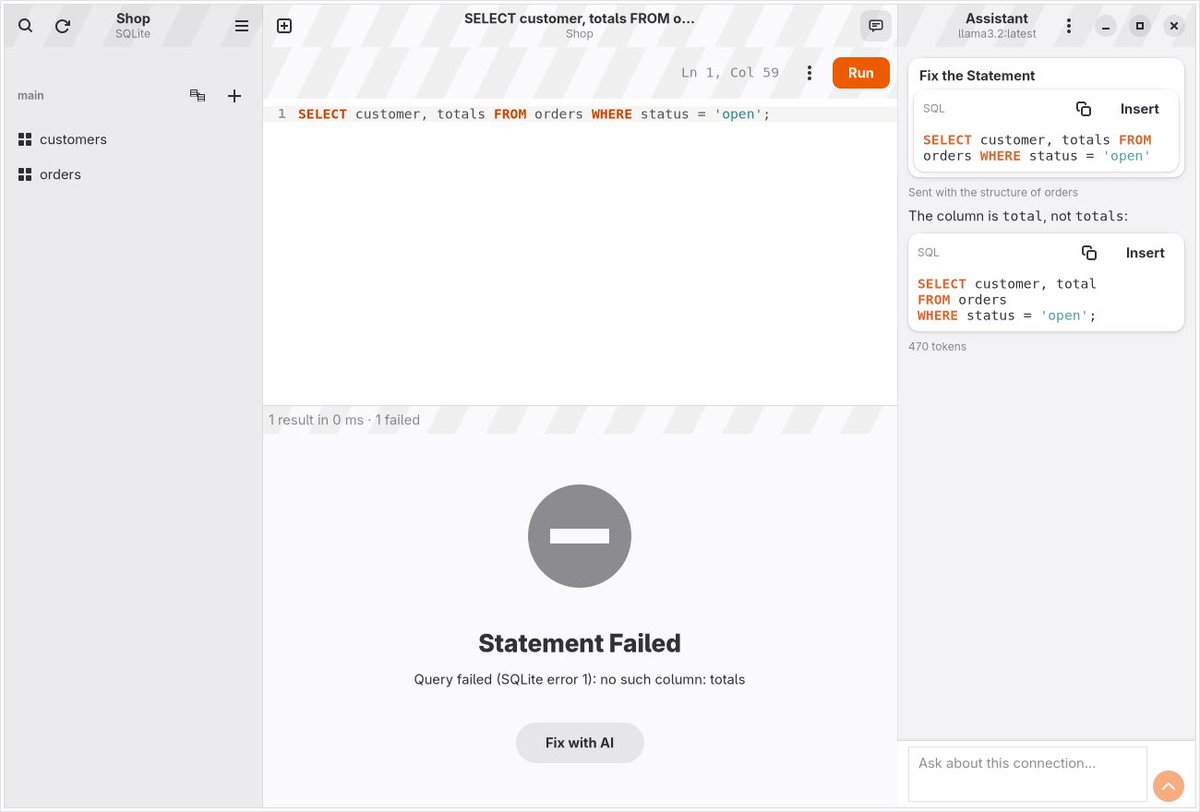1200x812 pixels.
Task: Click the Ln 1, Col 59 indicator
Action: pyautogui.click(x=730, y=73)
